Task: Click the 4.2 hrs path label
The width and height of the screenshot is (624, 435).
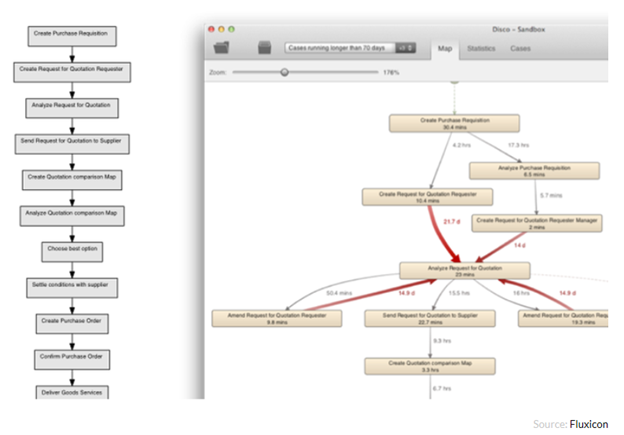Action: coord(462,145)
